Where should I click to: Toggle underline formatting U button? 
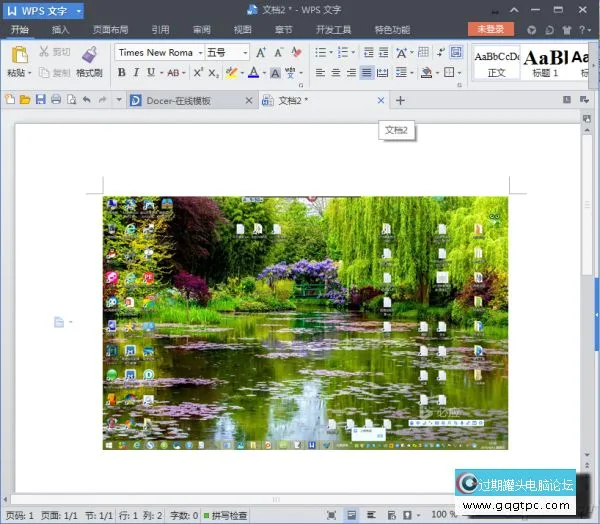click(151, 73)
